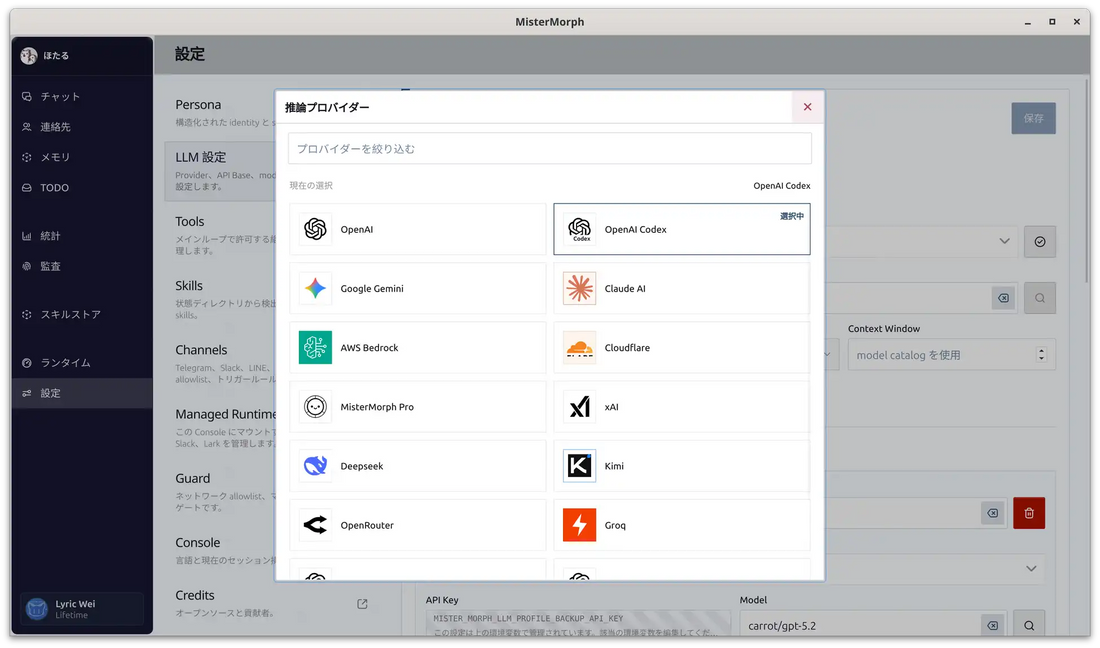This screenshot has width=1100, height=648.
Task: Click the 保存 save button
Action: click(x=1033, y=119)
